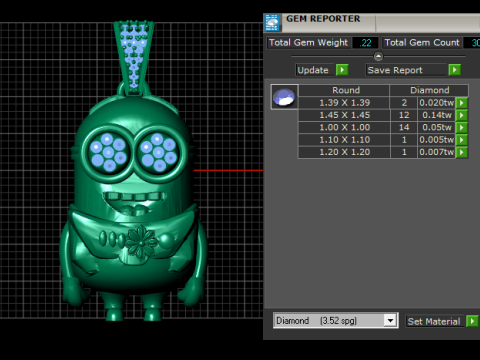Click the Gem Reporter panel icon
Viewport: 480px width, 360px height.
click(272, 23)
